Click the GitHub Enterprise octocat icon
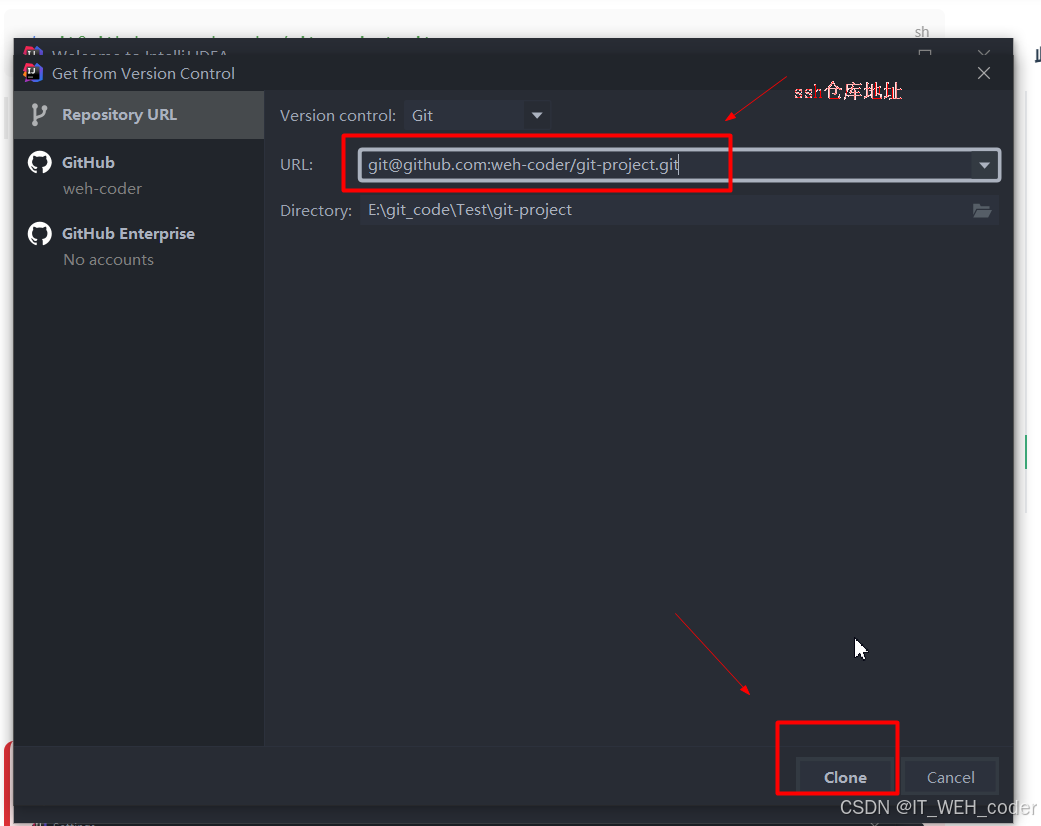Viewport: 1041px width, 826px height. [40, 233]
